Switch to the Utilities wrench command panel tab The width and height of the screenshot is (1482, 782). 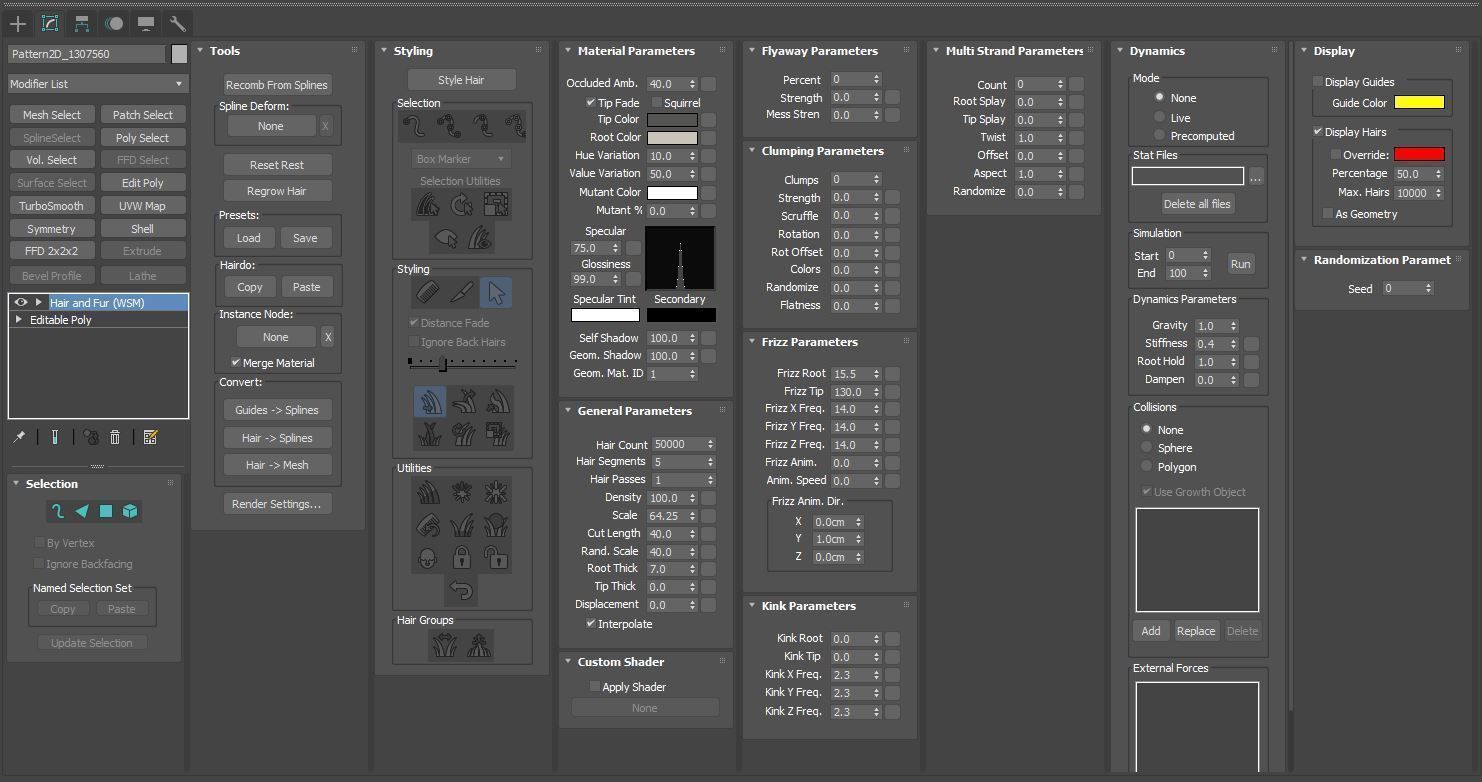178,24
